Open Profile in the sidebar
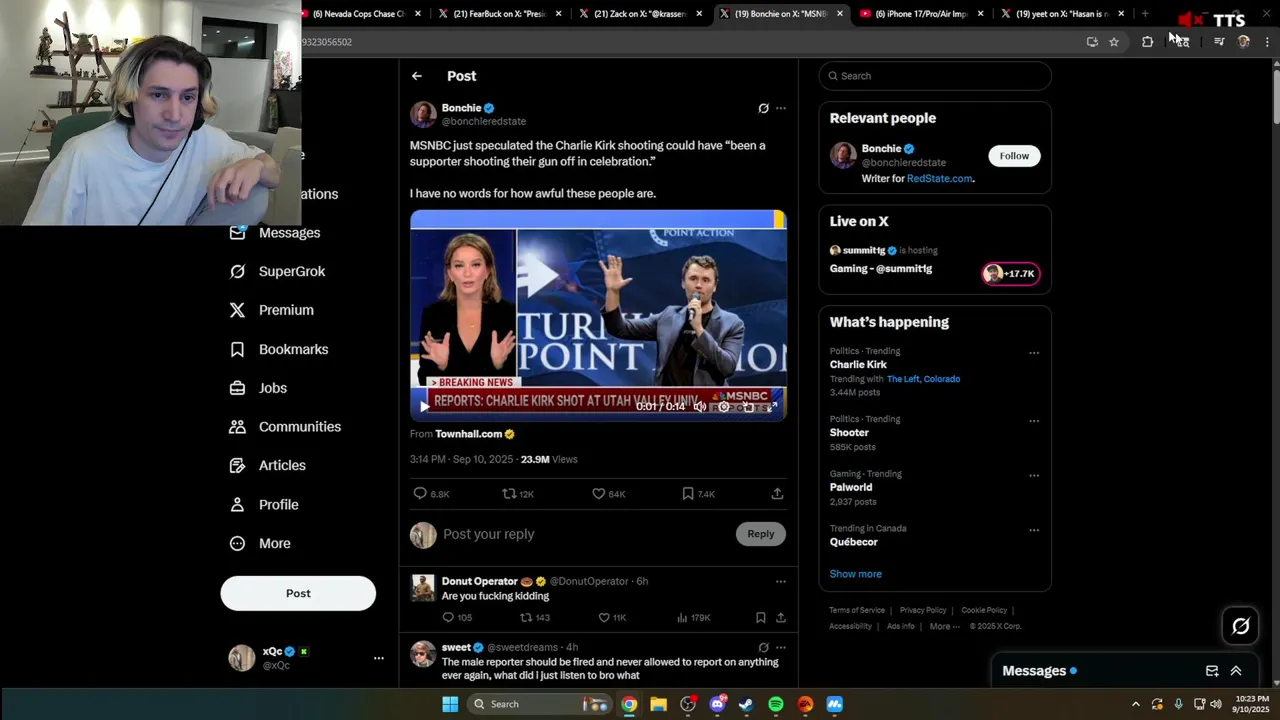 tap(264, 505)
